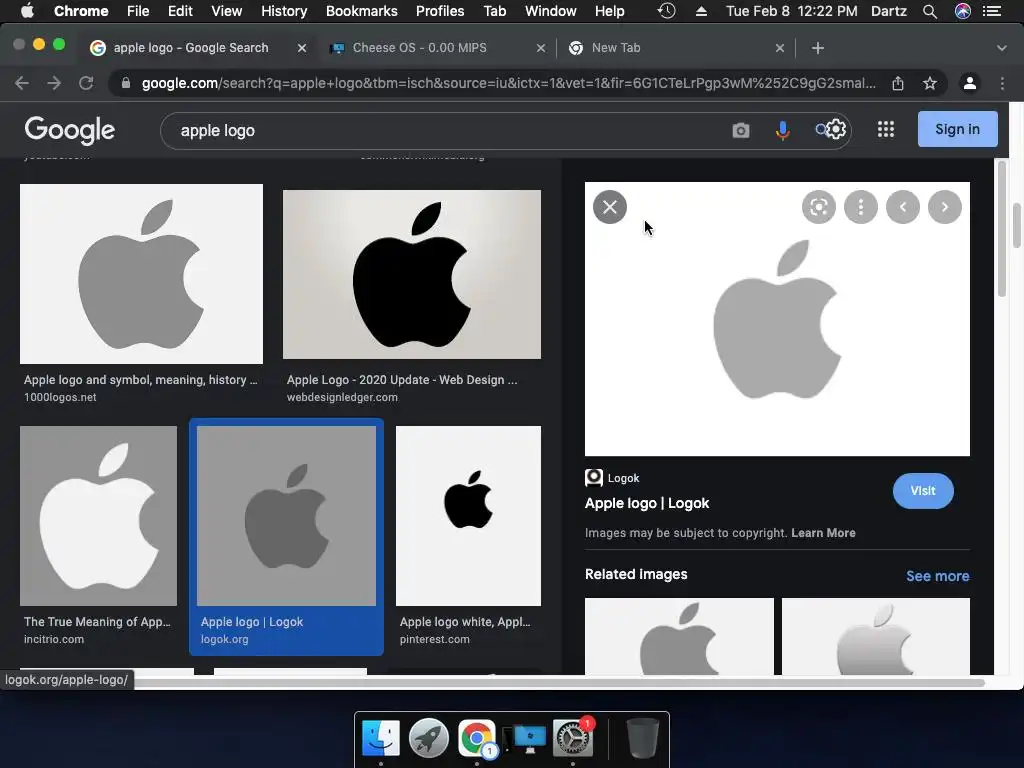Open the incitrio.com white apple thumbnail

tap(99, 516)
